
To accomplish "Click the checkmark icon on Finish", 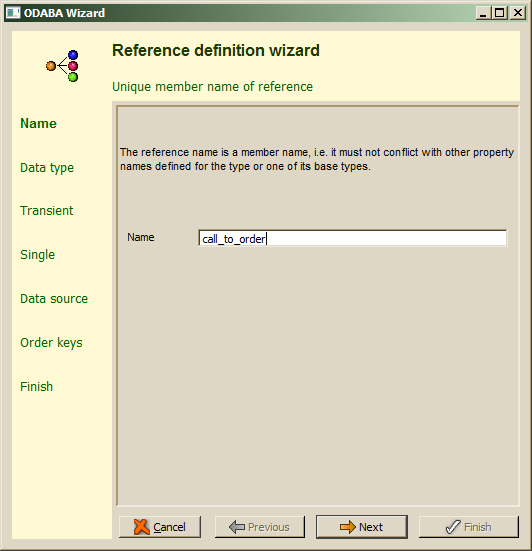I will pyautogui.click(x=453, y=527).
